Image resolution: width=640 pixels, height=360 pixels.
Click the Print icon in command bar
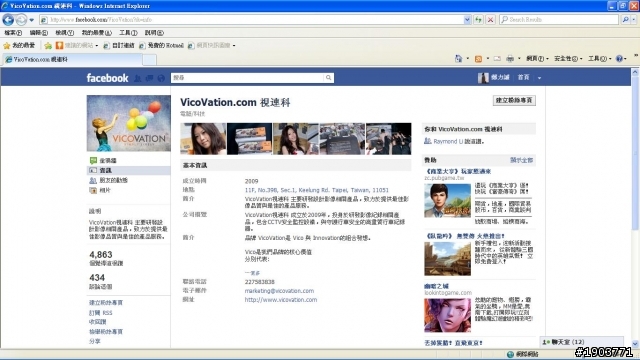click(x=510, y=59)
